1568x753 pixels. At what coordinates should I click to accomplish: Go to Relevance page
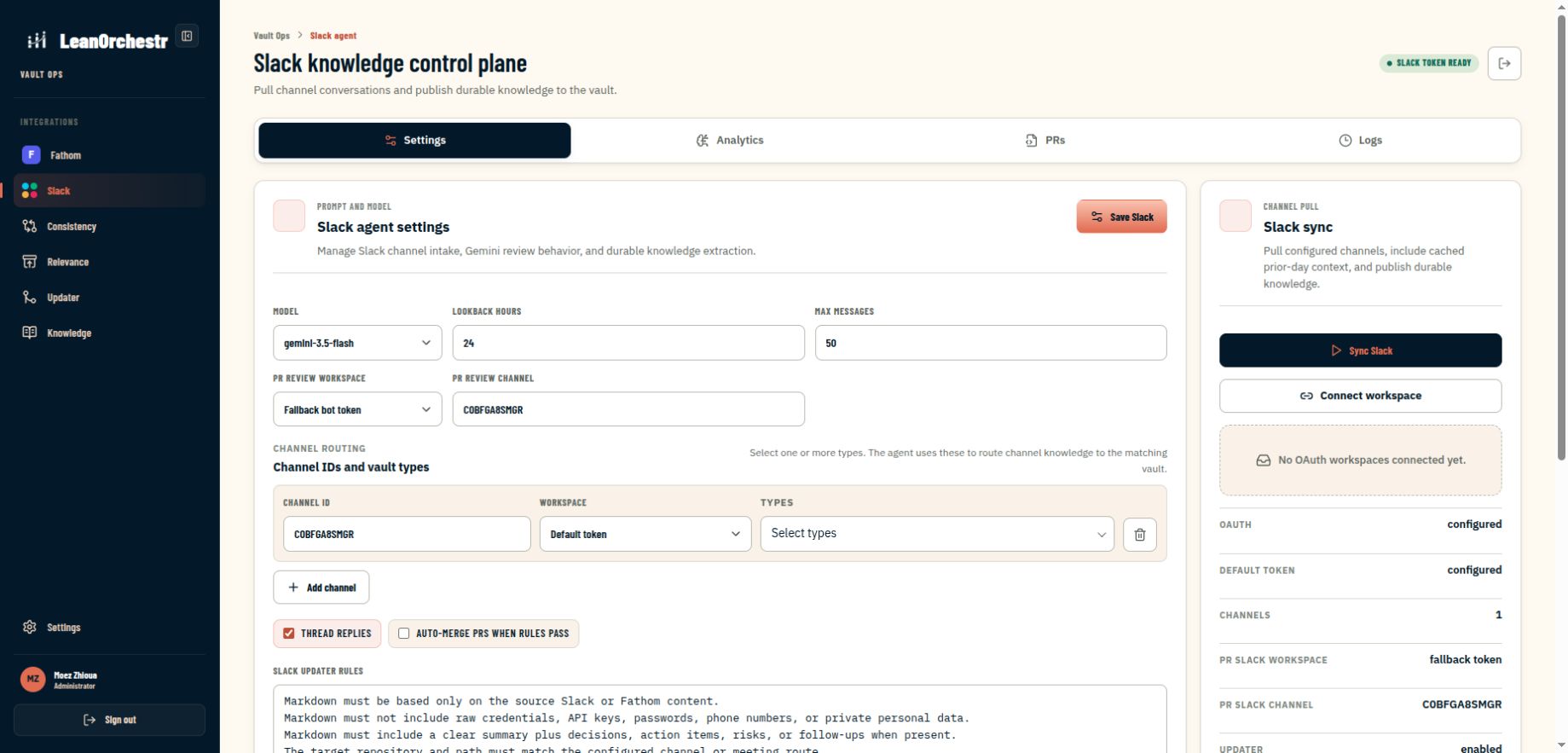tap(109, 262)
